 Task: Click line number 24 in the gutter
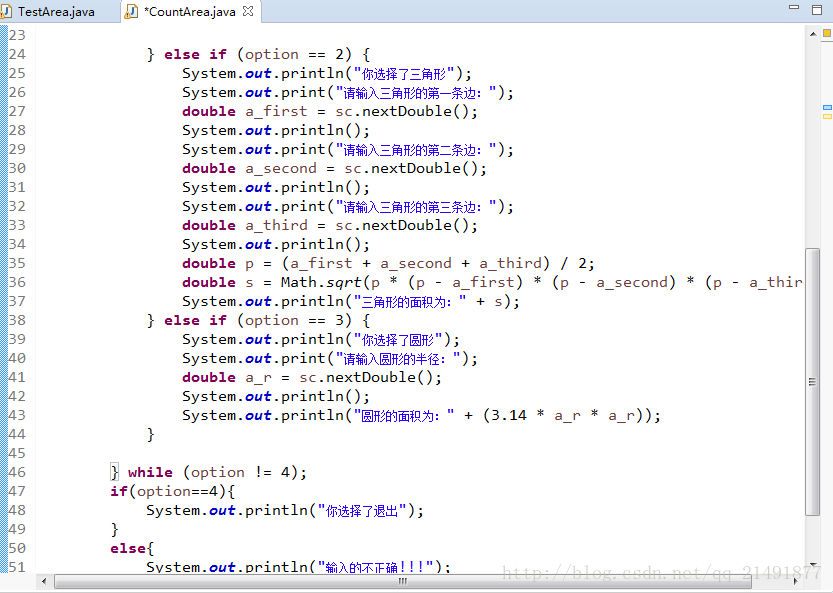pyautogui.click(x=17, y=54)
